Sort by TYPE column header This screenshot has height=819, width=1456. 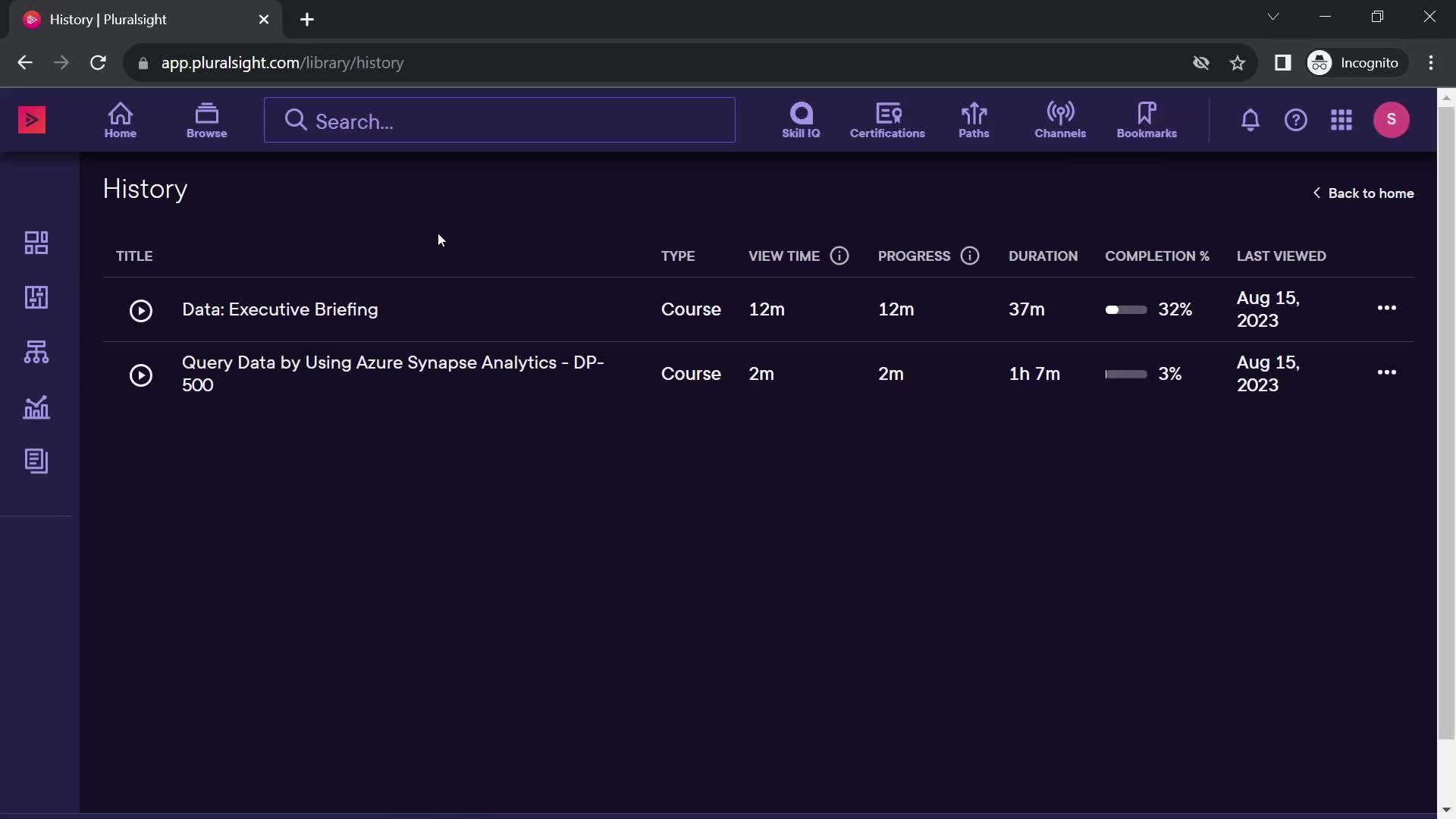click(x=678, y=256)
